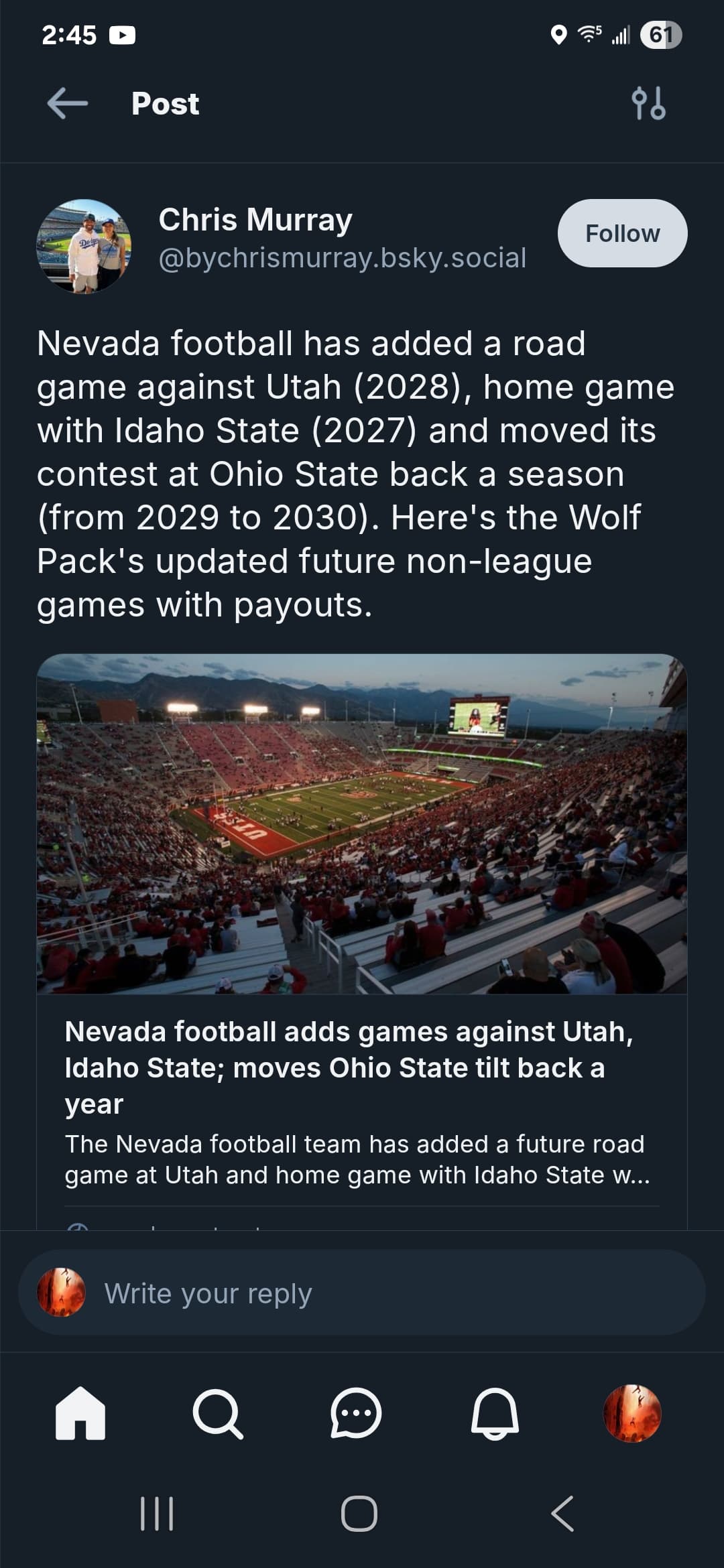Tap the YouTube status bar icon
The width and height of the screenshot is (724, 1568).
(122, 35)
